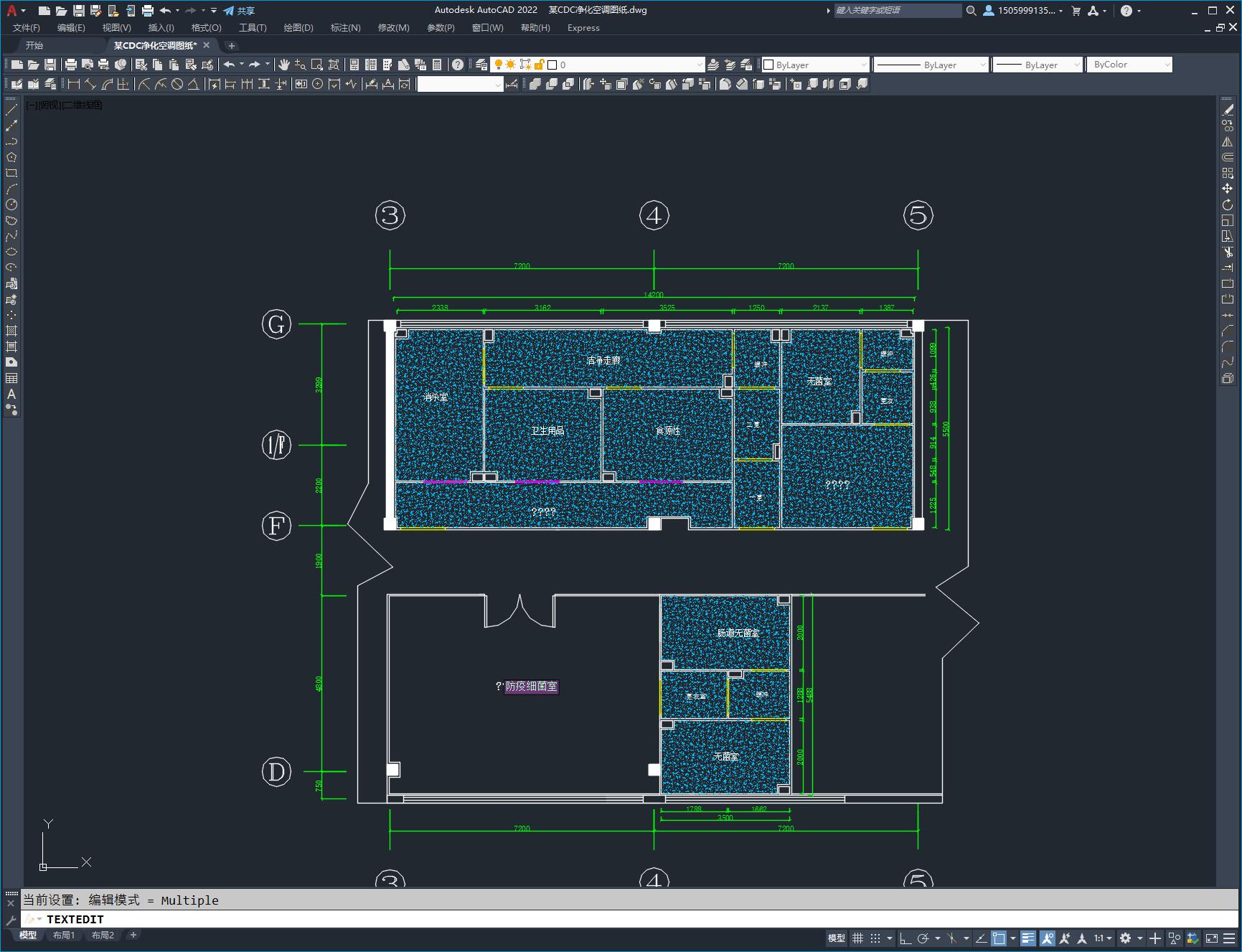Select the Move tool in the modify toolbar

(1228, 189)
